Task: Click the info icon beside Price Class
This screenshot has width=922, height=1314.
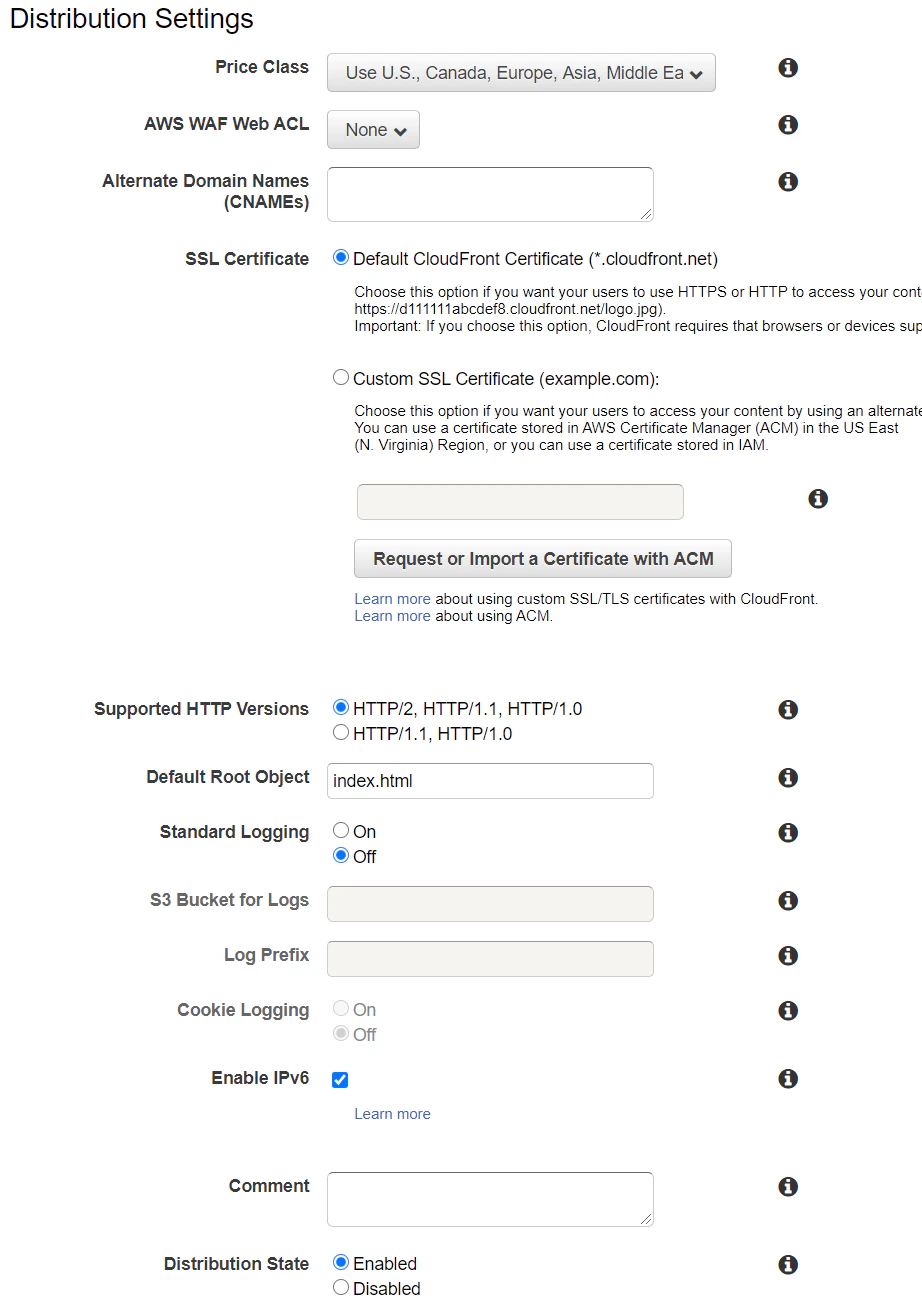Action: point(788,68)
